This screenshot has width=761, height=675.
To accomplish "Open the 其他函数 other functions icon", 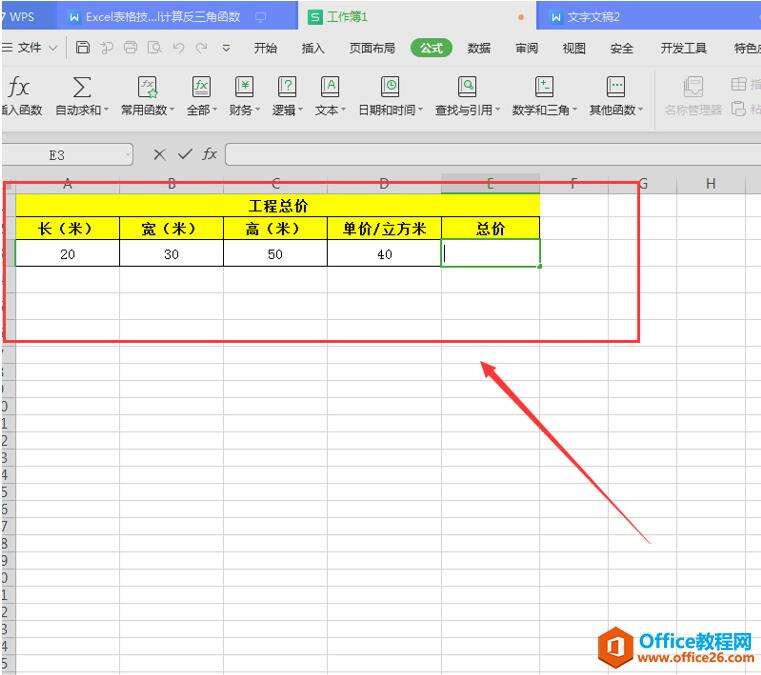I will [x=616, y=87].
